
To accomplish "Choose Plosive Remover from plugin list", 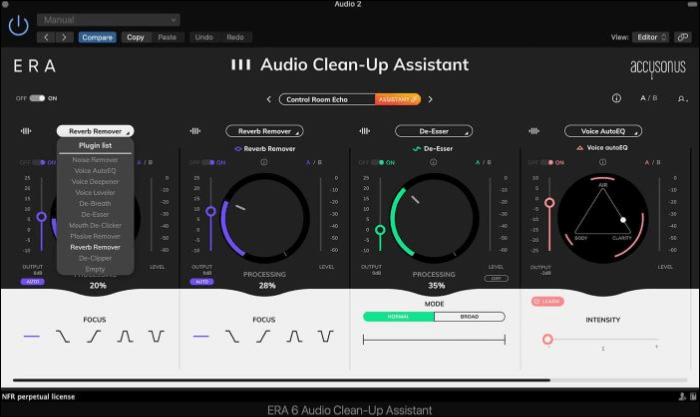I will click(95, 235).
